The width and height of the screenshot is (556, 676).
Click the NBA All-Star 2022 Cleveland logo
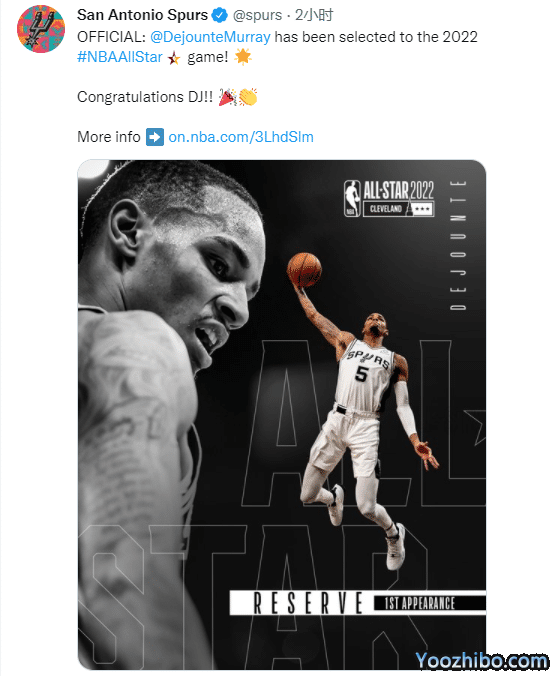pos(389,198)
